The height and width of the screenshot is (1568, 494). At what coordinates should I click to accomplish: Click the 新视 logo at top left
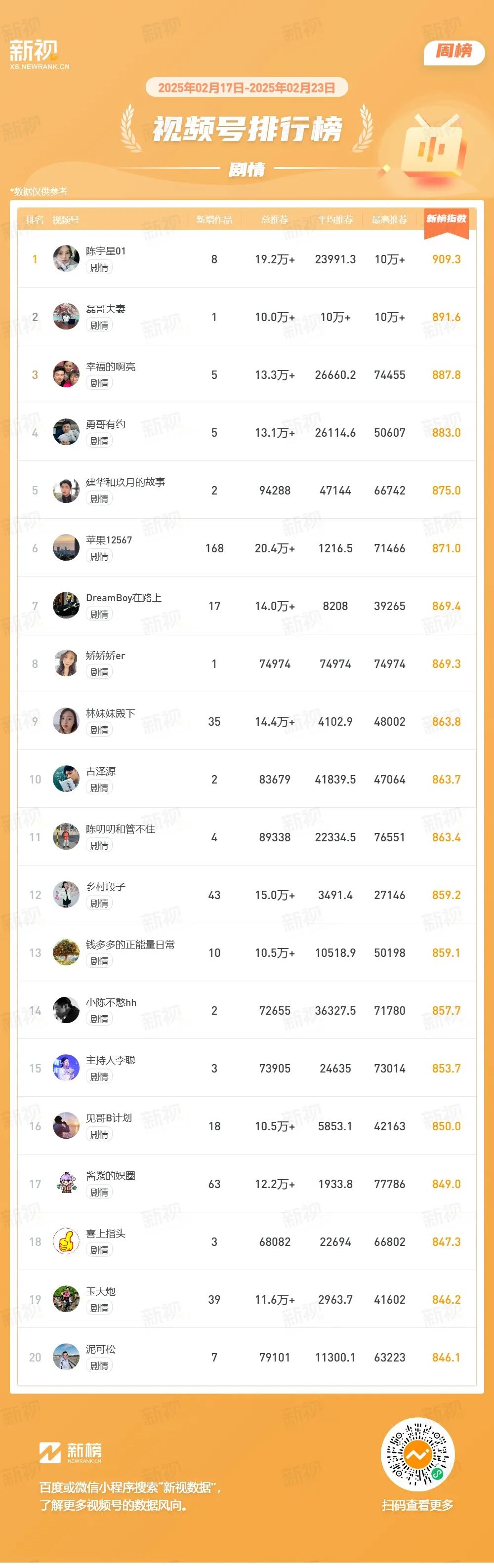[x=39, y=54]
